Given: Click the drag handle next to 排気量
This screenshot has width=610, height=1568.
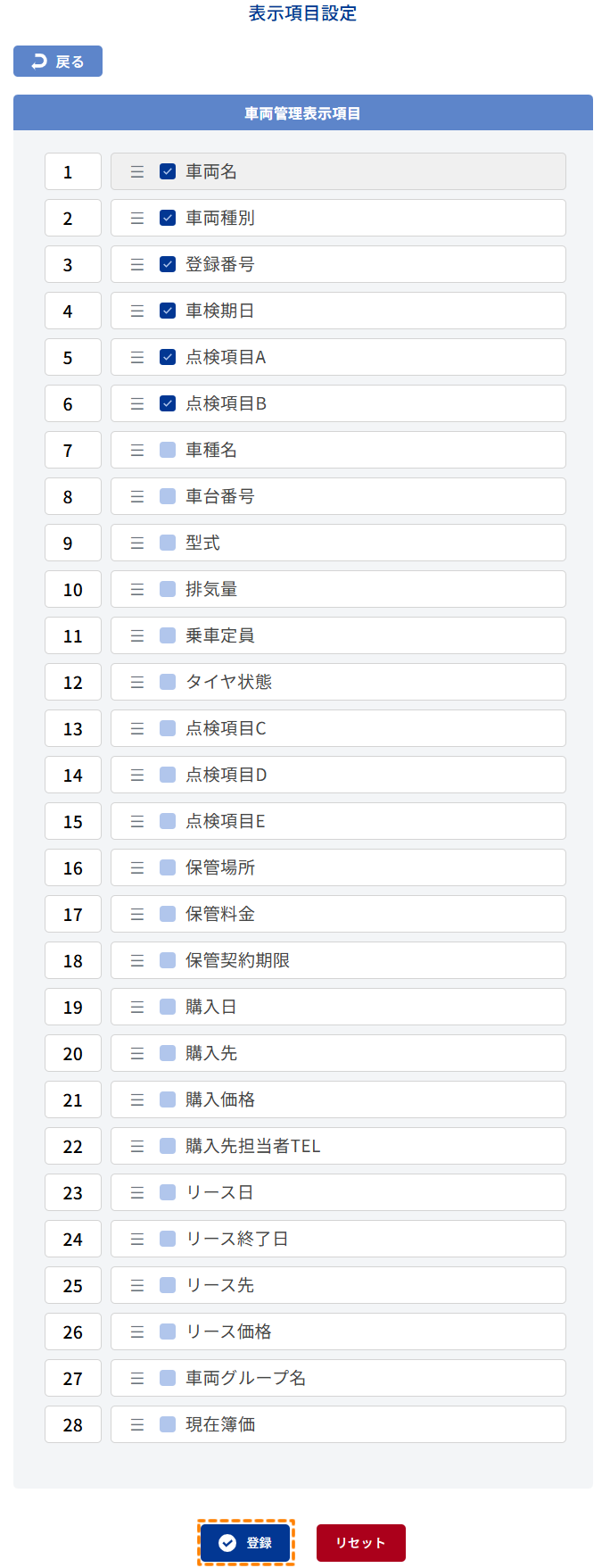Looking at the screenshot, I should tap(137, 589).
